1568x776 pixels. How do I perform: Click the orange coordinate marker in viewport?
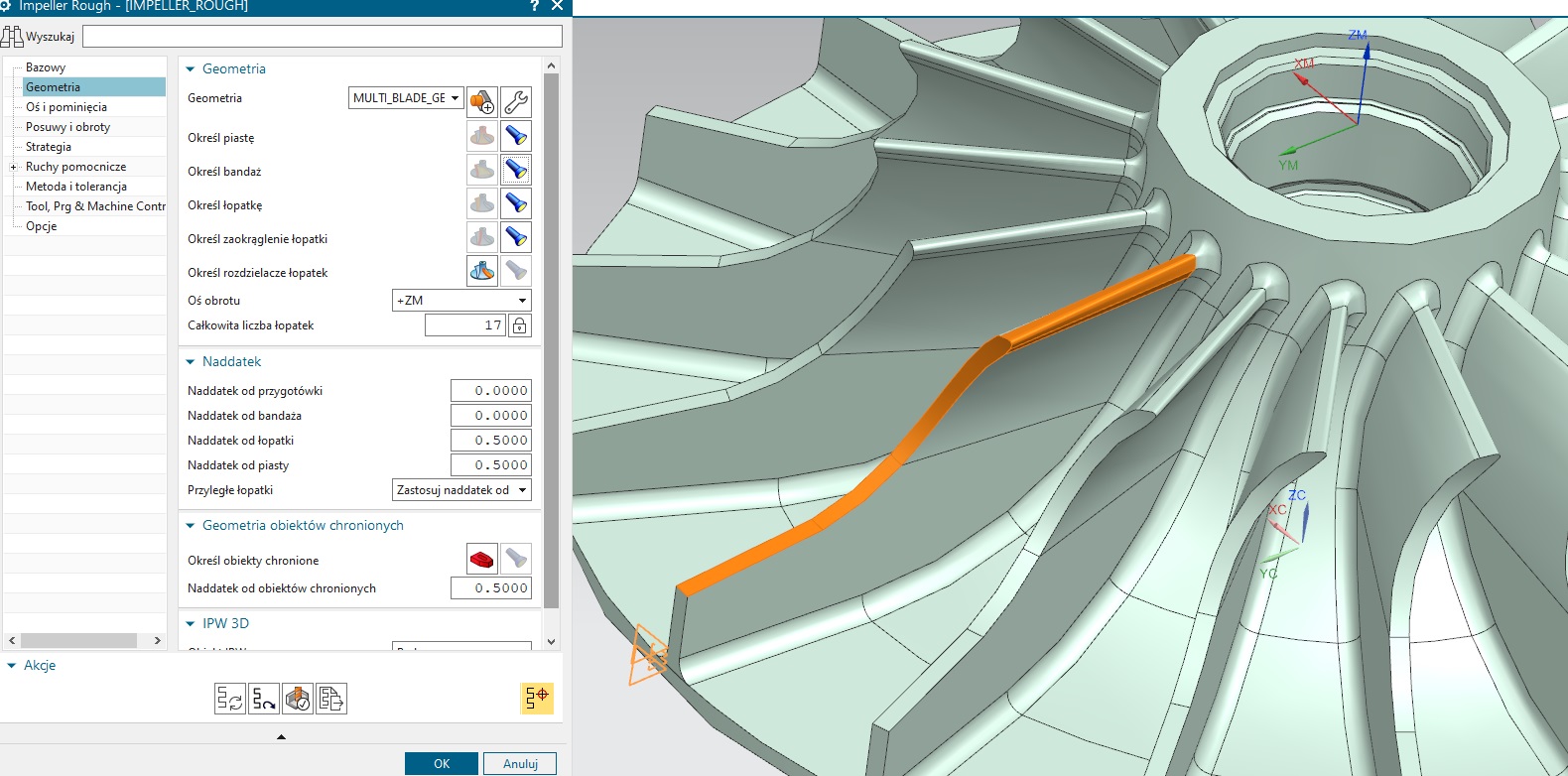[x=648, y=654]
